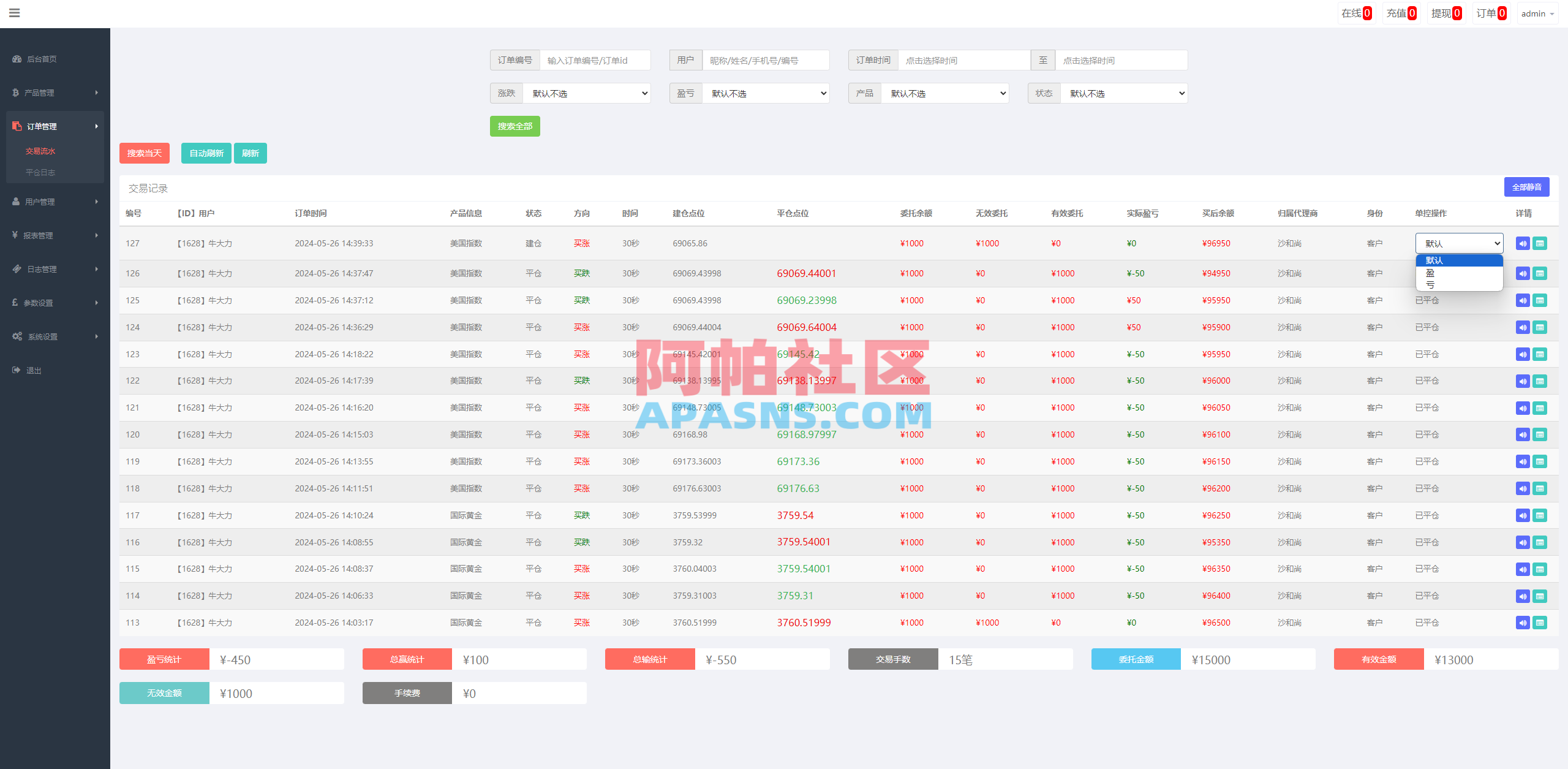
Task: Open the 涨跌 dropdown
Action: coord(586,93)
